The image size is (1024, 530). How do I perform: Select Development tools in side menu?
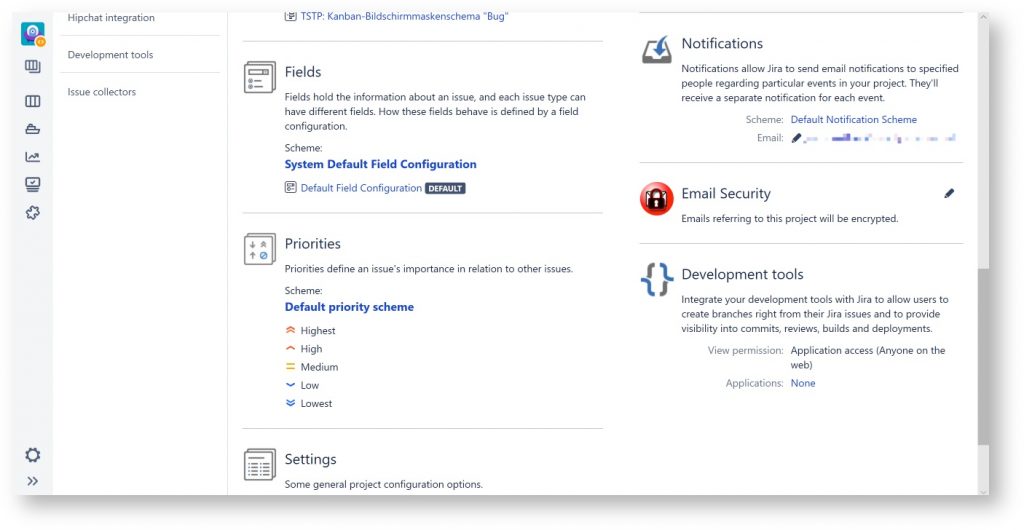(x=110, y=55)
